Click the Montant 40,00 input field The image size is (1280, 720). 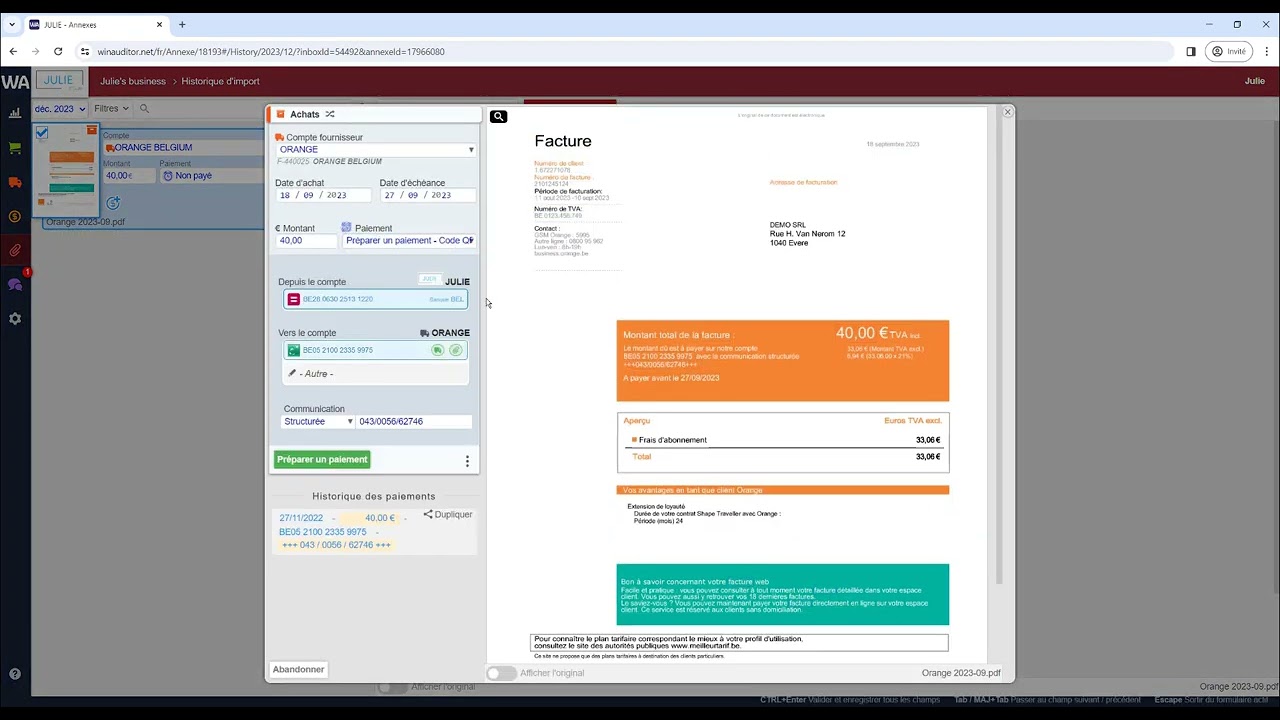pyautogui.click(x=307, y=241)
